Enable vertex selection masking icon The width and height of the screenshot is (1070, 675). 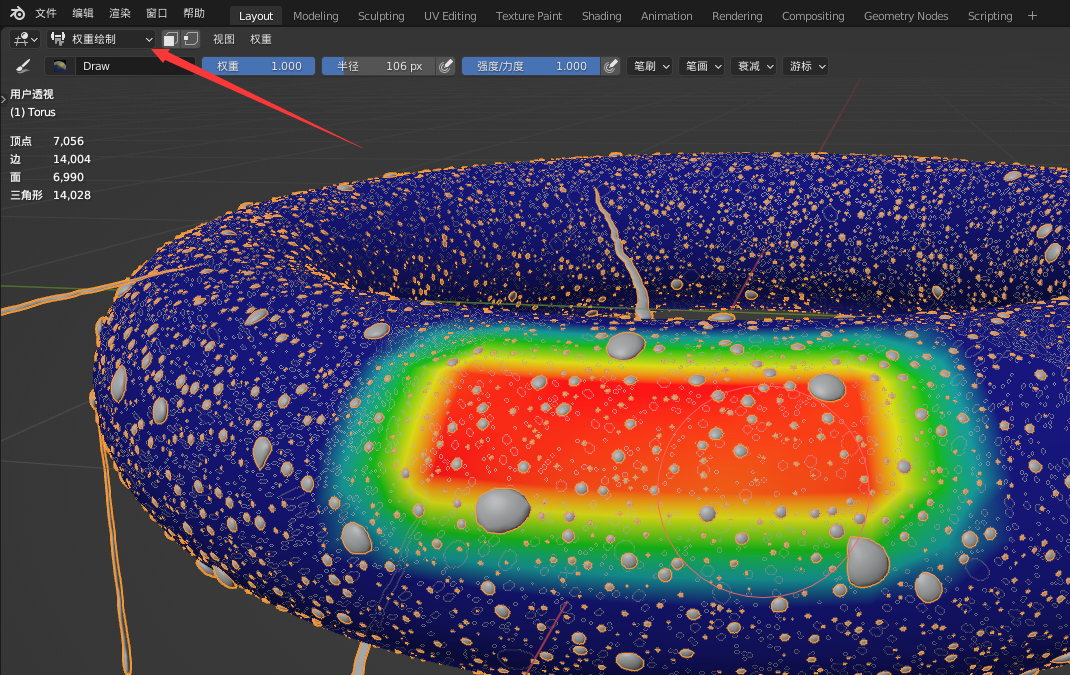click(x=190, y=39)
